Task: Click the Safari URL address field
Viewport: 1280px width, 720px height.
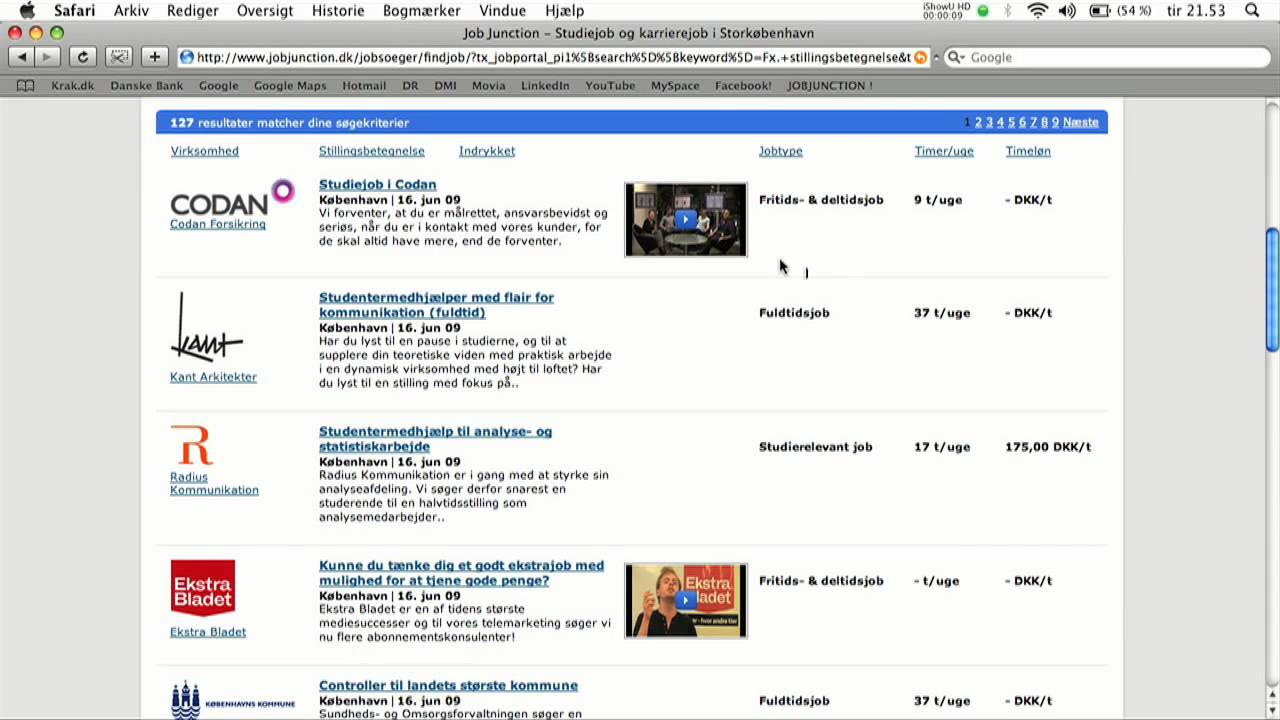Action: (553, 57)
